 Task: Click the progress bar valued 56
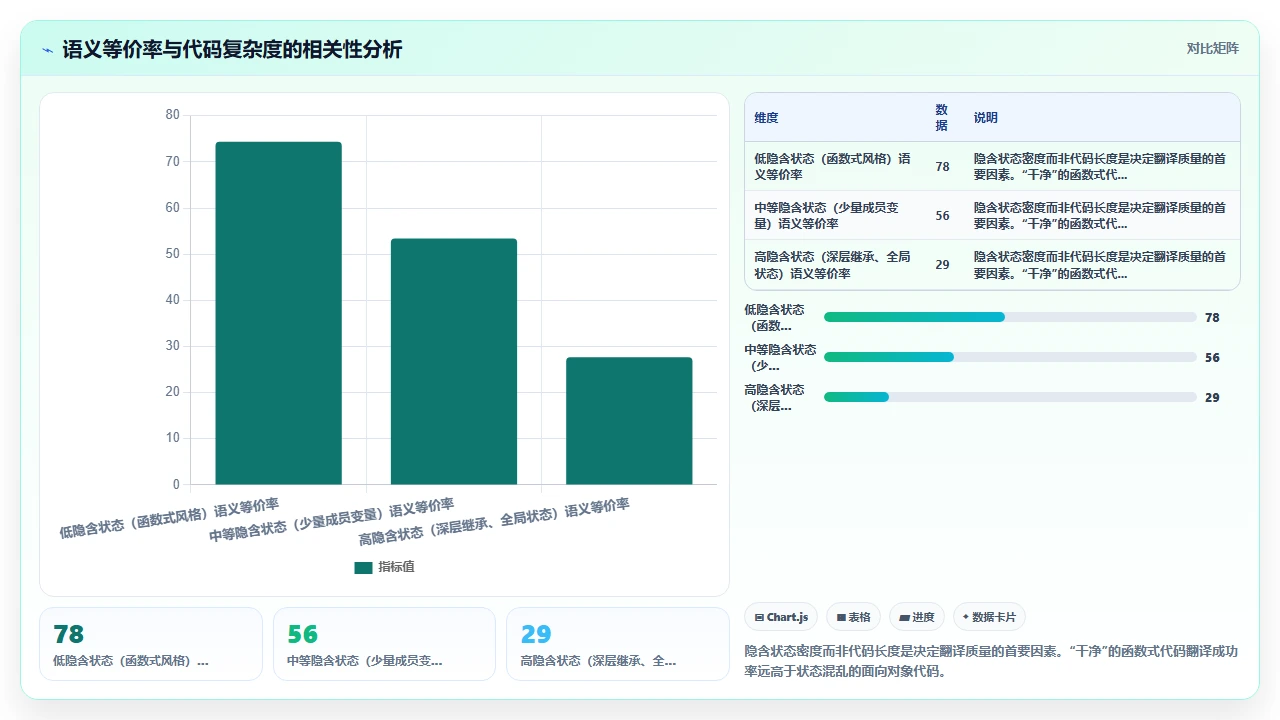pyautogui.click(x=1010, y=357)
